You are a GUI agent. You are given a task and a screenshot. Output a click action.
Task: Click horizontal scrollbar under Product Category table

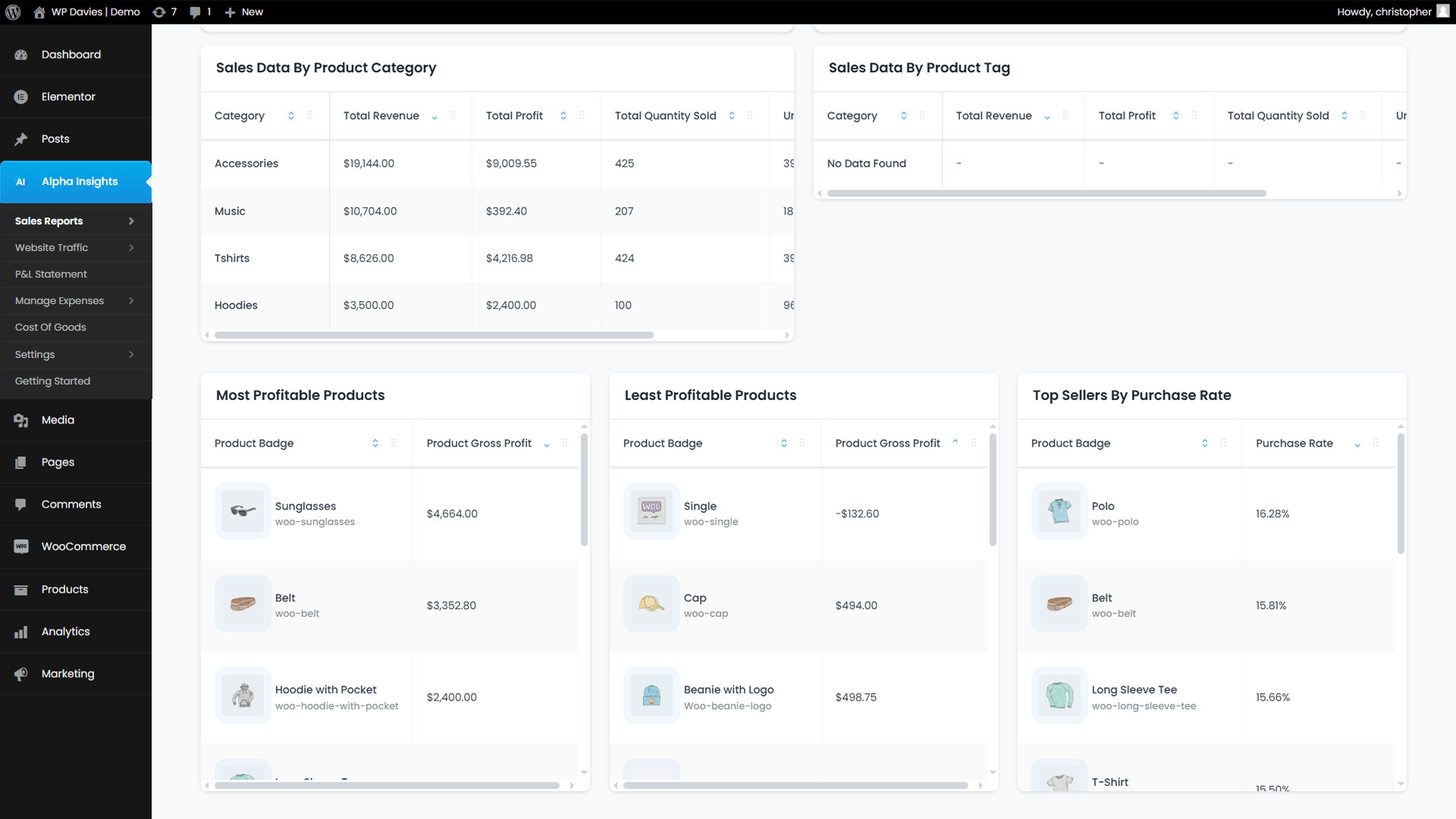tap(433, 335)
